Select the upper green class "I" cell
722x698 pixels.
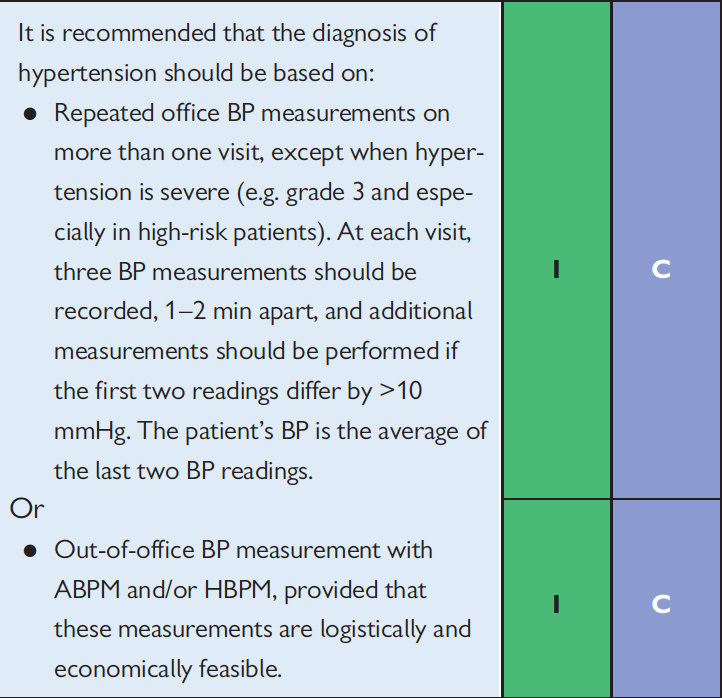(x=556, y=270)
